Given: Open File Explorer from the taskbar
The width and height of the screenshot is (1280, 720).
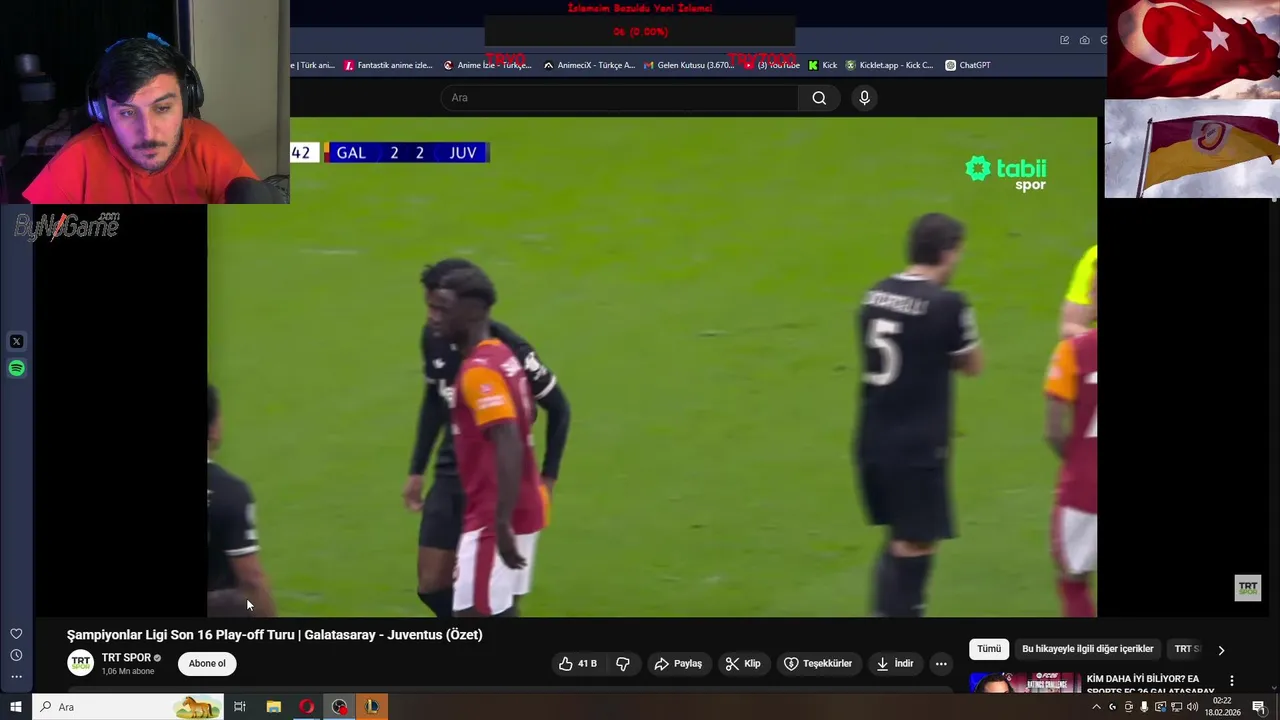Looking at the screenshot, I should [273, 707].
